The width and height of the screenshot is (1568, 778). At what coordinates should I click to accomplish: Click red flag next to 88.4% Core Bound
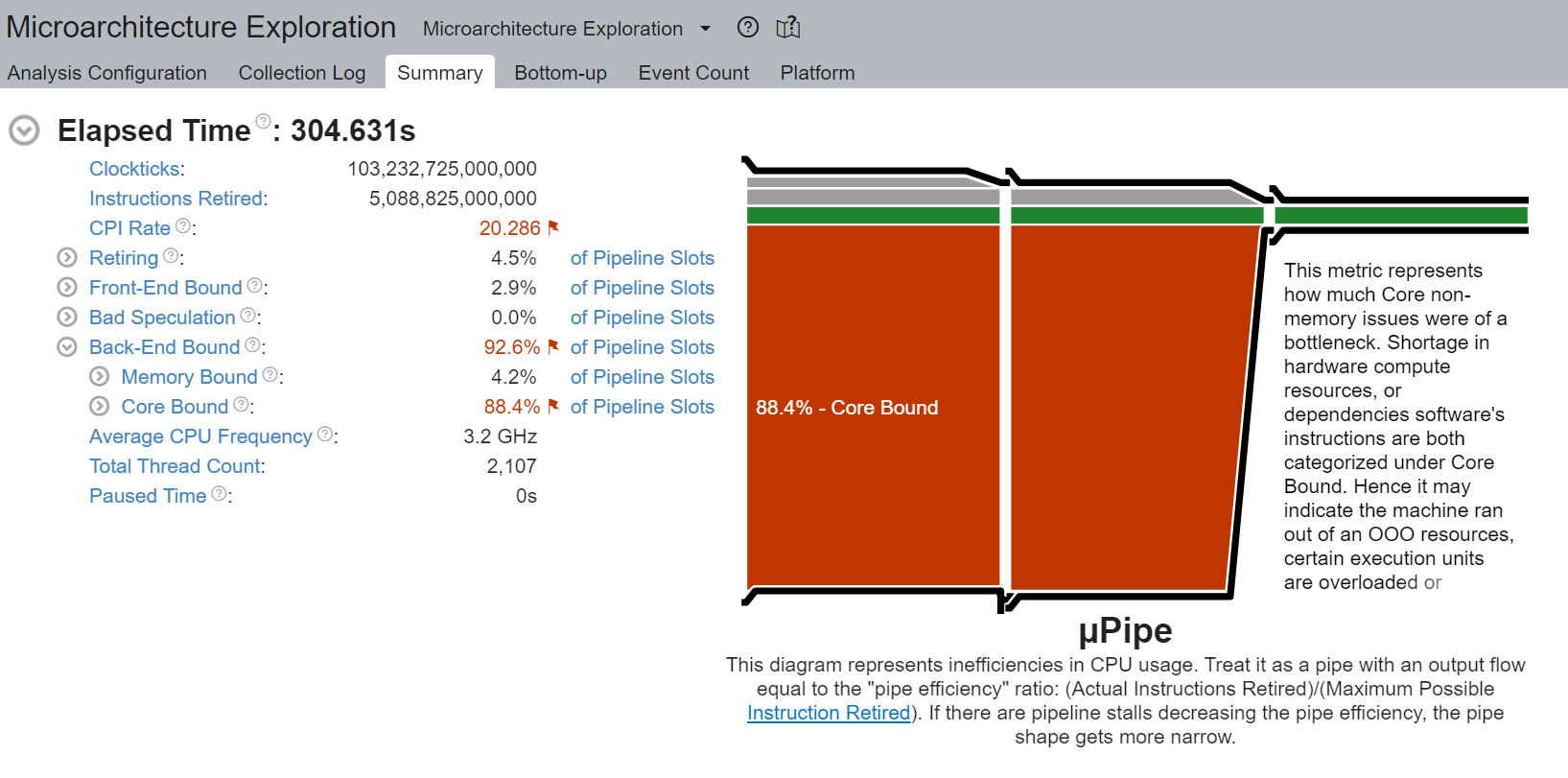(x=553, y=406)
